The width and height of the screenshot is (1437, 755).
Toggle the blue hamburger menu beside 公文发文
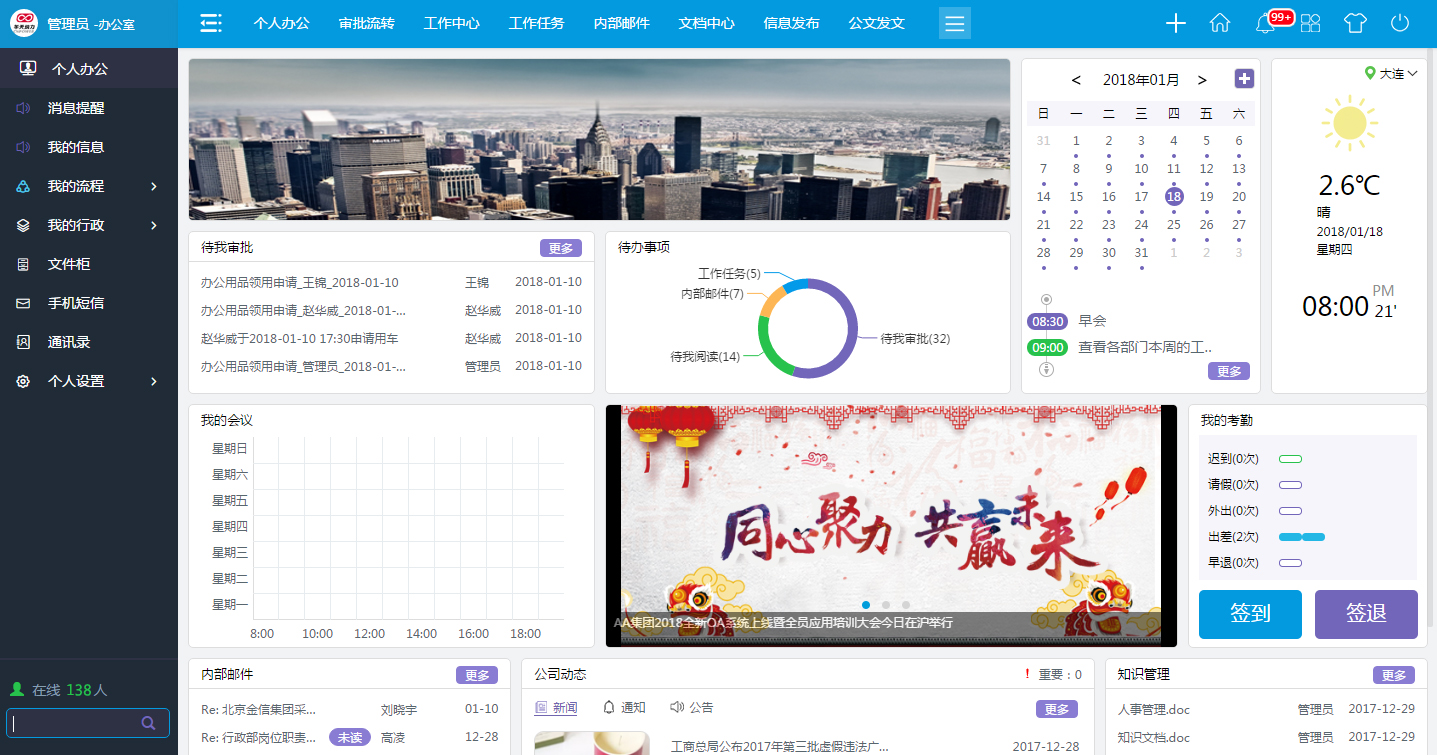click(x=954, y=21)
